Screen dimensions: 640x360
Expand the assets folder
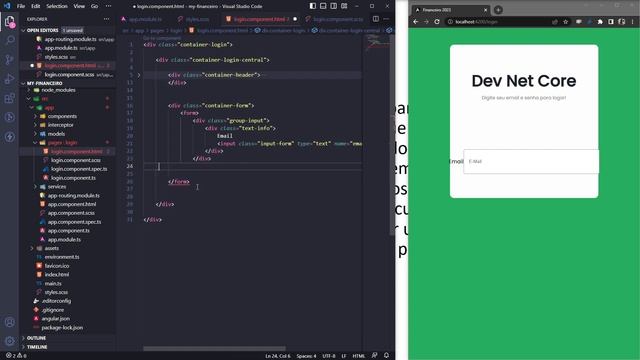(x=51, y=248)
